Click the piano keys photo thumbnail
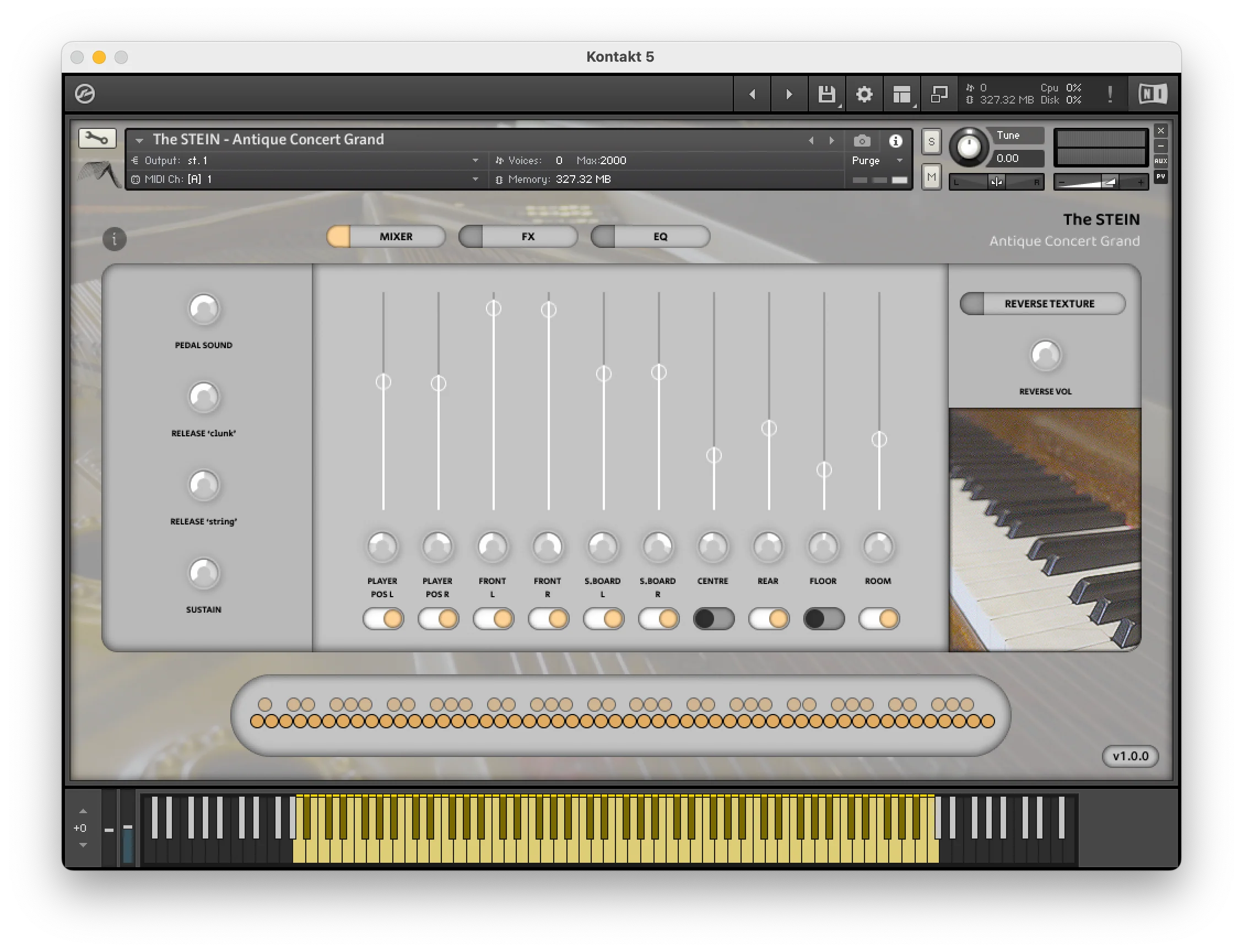This screenshot has width=1243, height=952. tap(1044, 530)
